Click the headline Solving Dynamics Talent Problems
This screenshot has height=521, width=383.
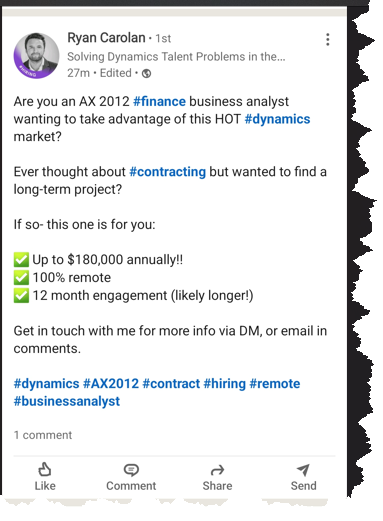176,57
